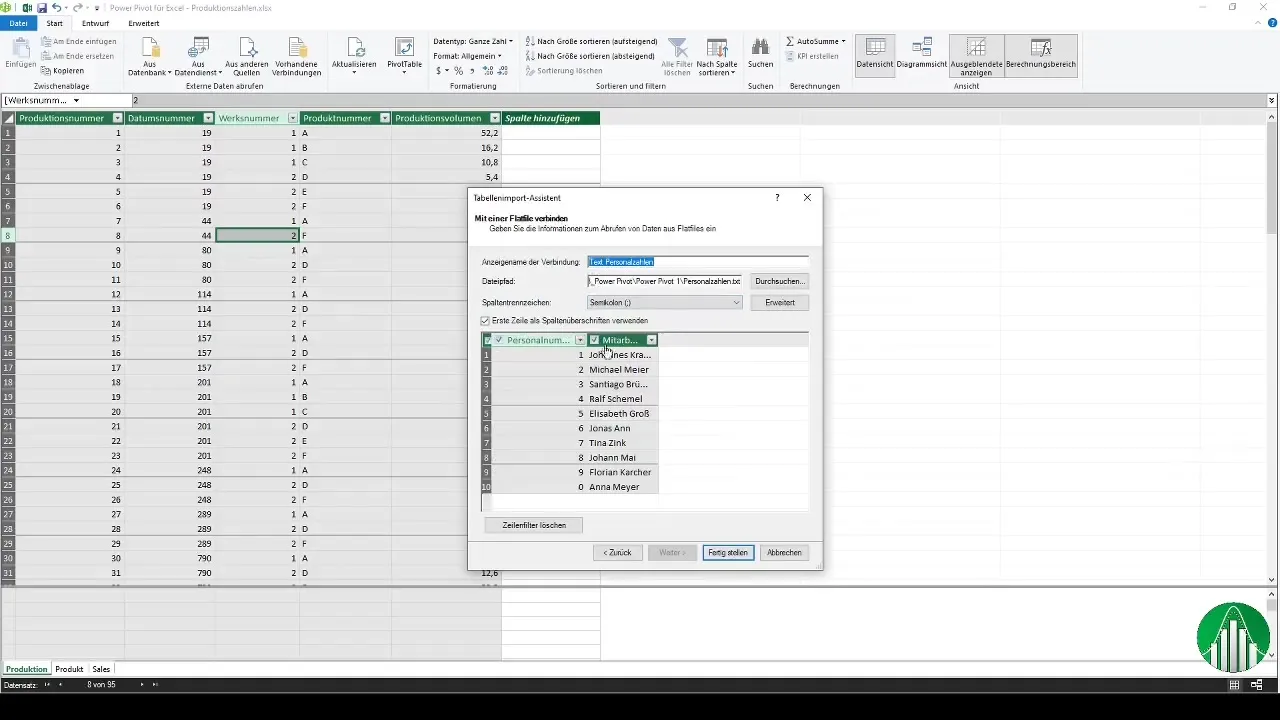Click Alle Filter löschen funnel icon
The height and width of the screenshot is (720, 1280).
678,47
